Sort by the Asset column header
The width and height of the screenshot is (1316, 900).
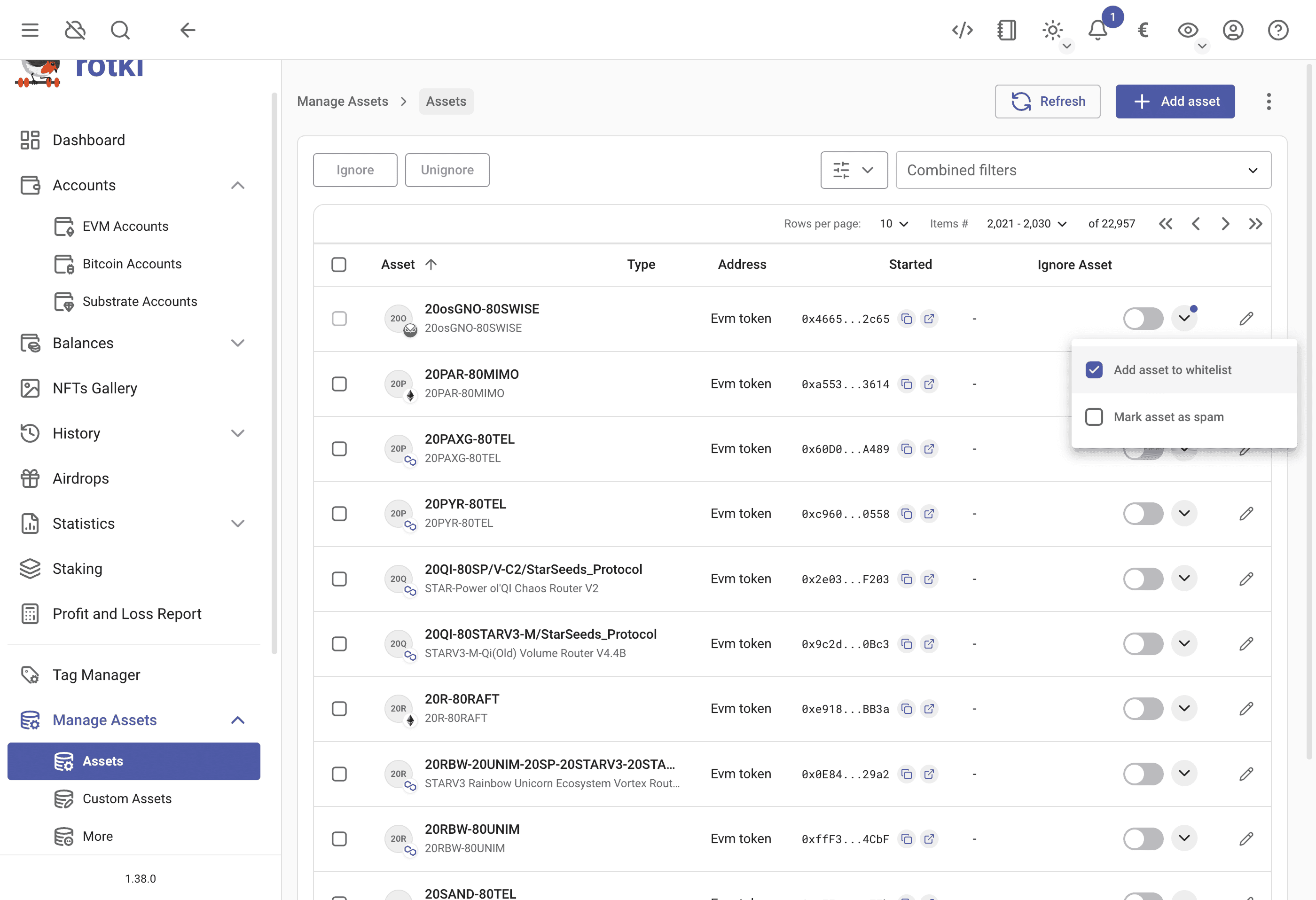(408, 265)
